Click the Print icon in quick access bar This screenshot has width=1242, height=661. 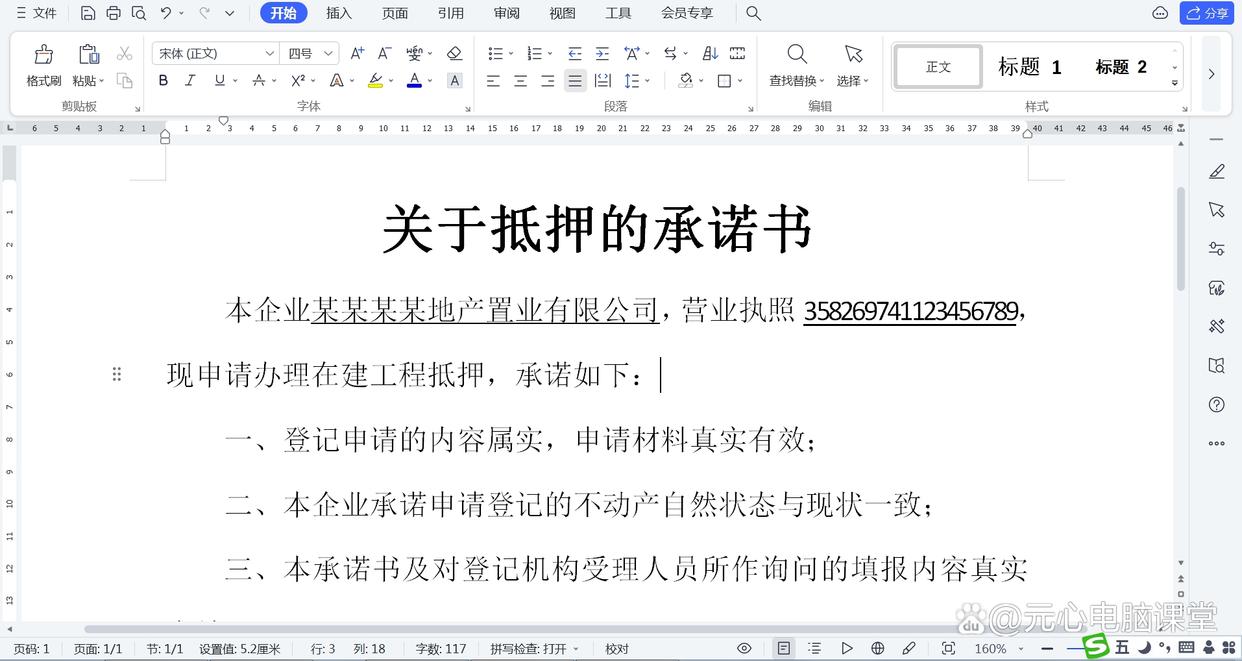point(113,13)
